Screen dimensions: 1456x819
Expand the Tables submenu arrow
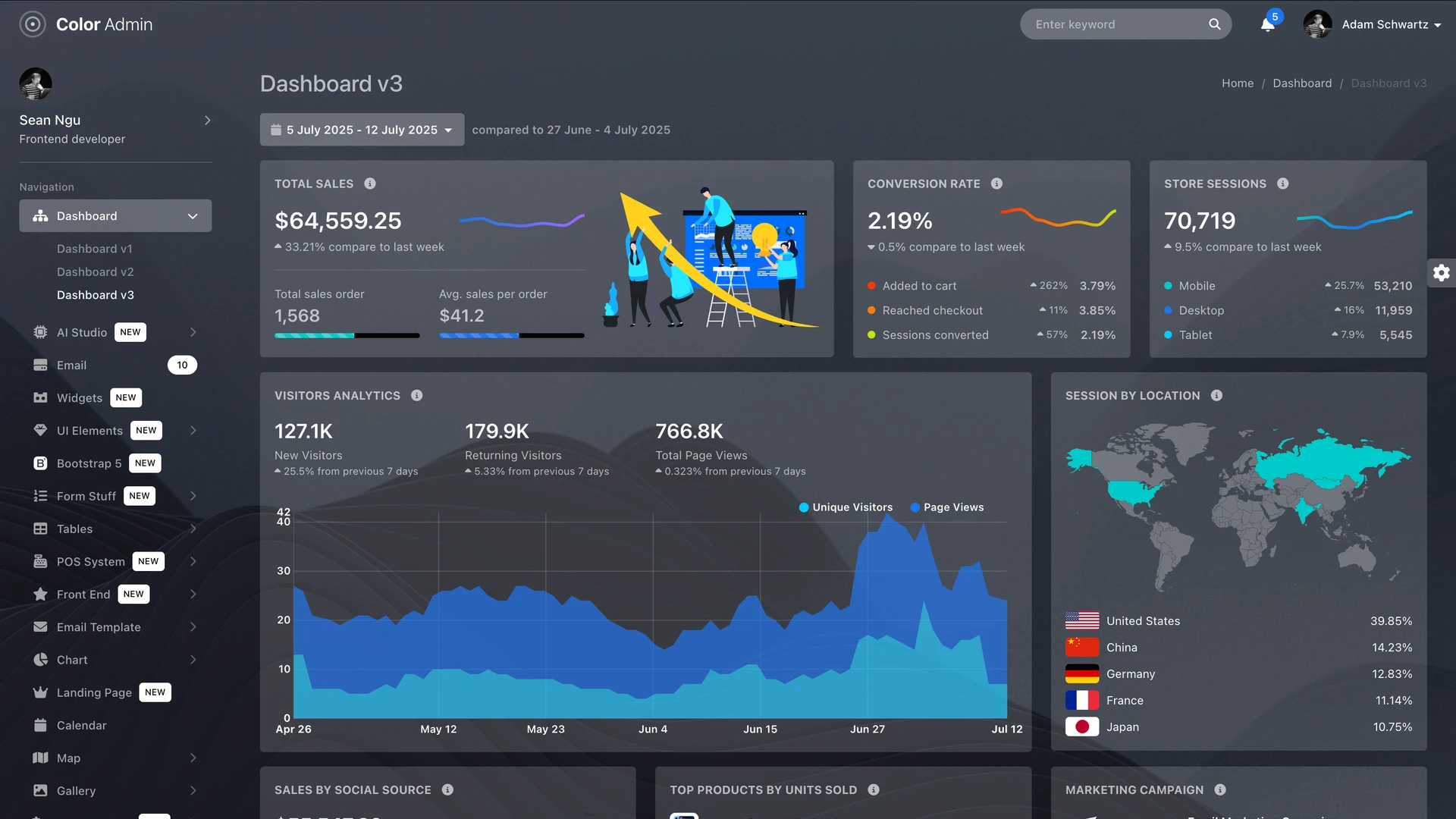click(x=193, y=529)
